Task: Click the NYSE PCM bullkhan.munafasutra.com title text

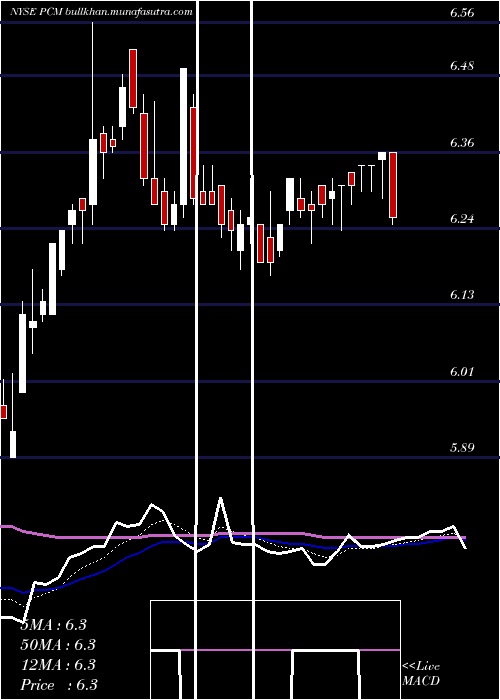Action: point(101,12)
